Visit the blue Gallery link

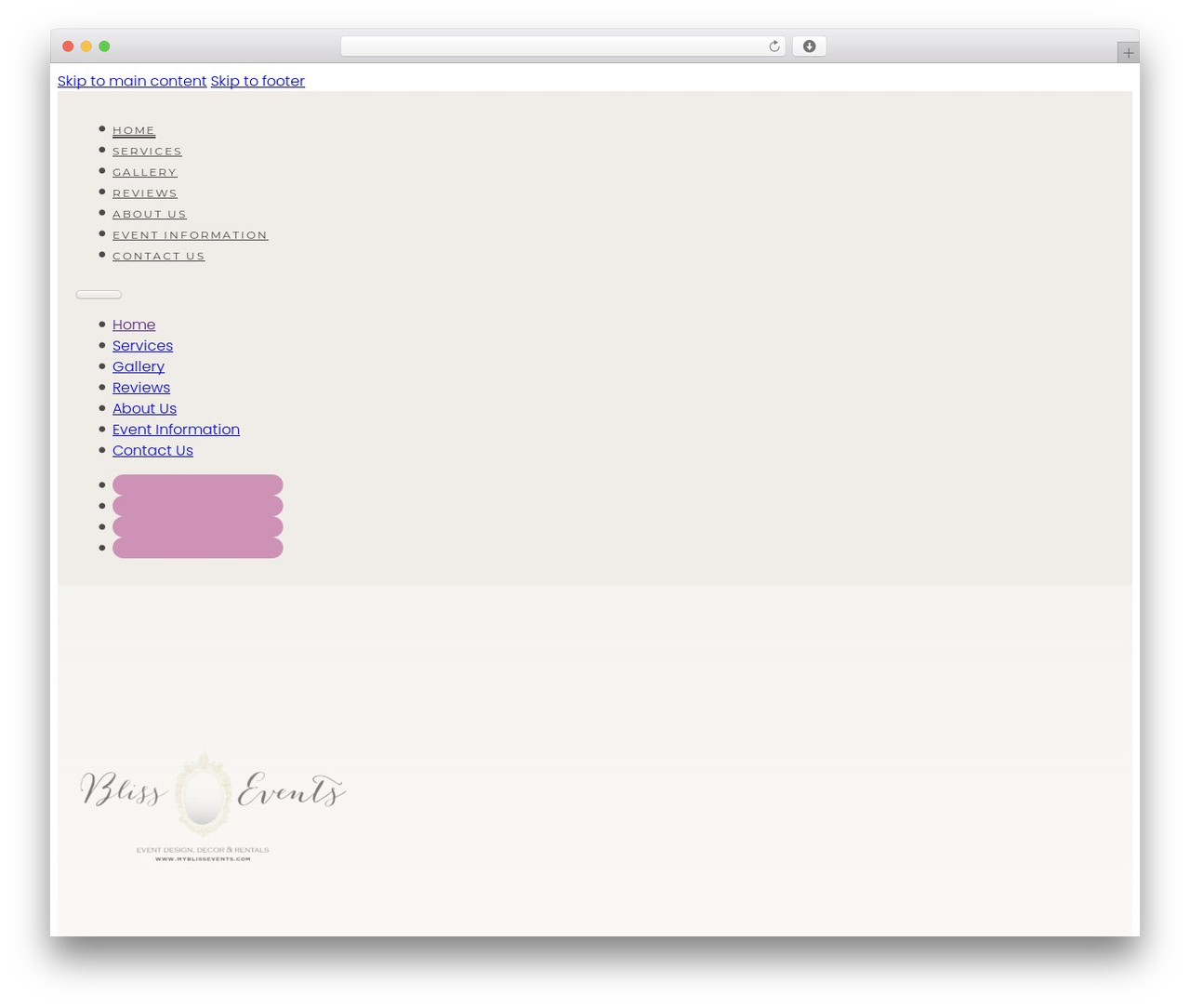coord(139,366)
